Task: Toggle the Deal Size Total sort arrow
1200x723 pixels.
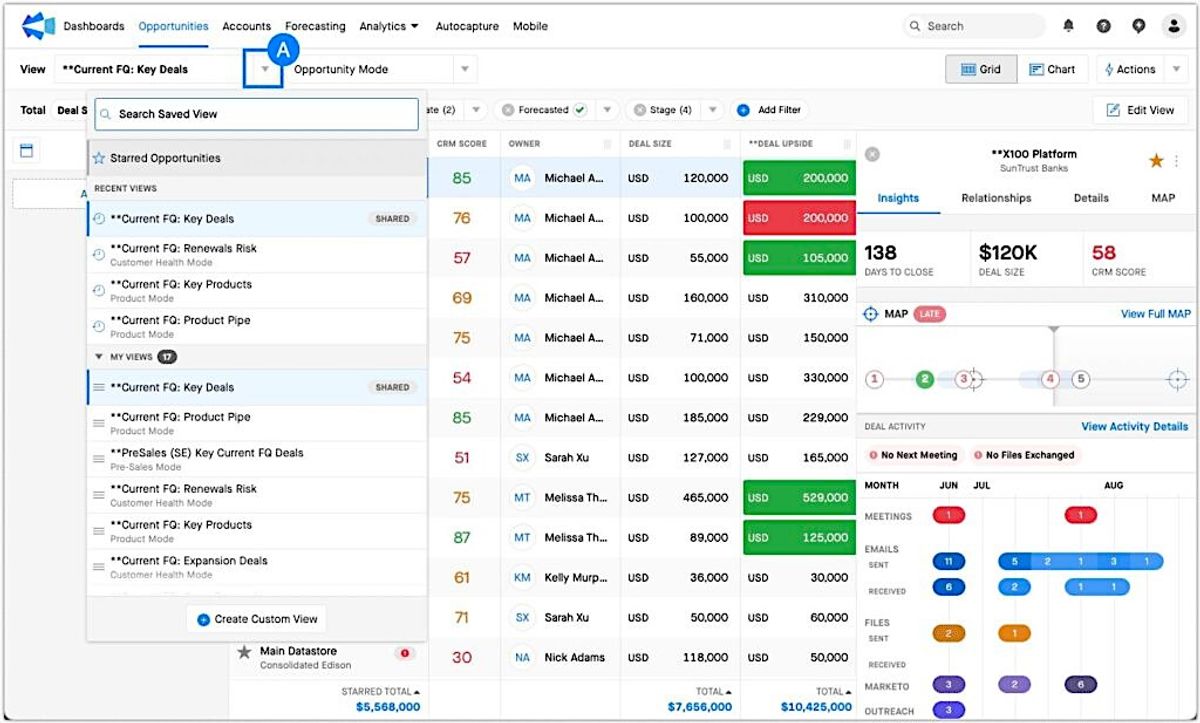Action: tap(729, 691)
